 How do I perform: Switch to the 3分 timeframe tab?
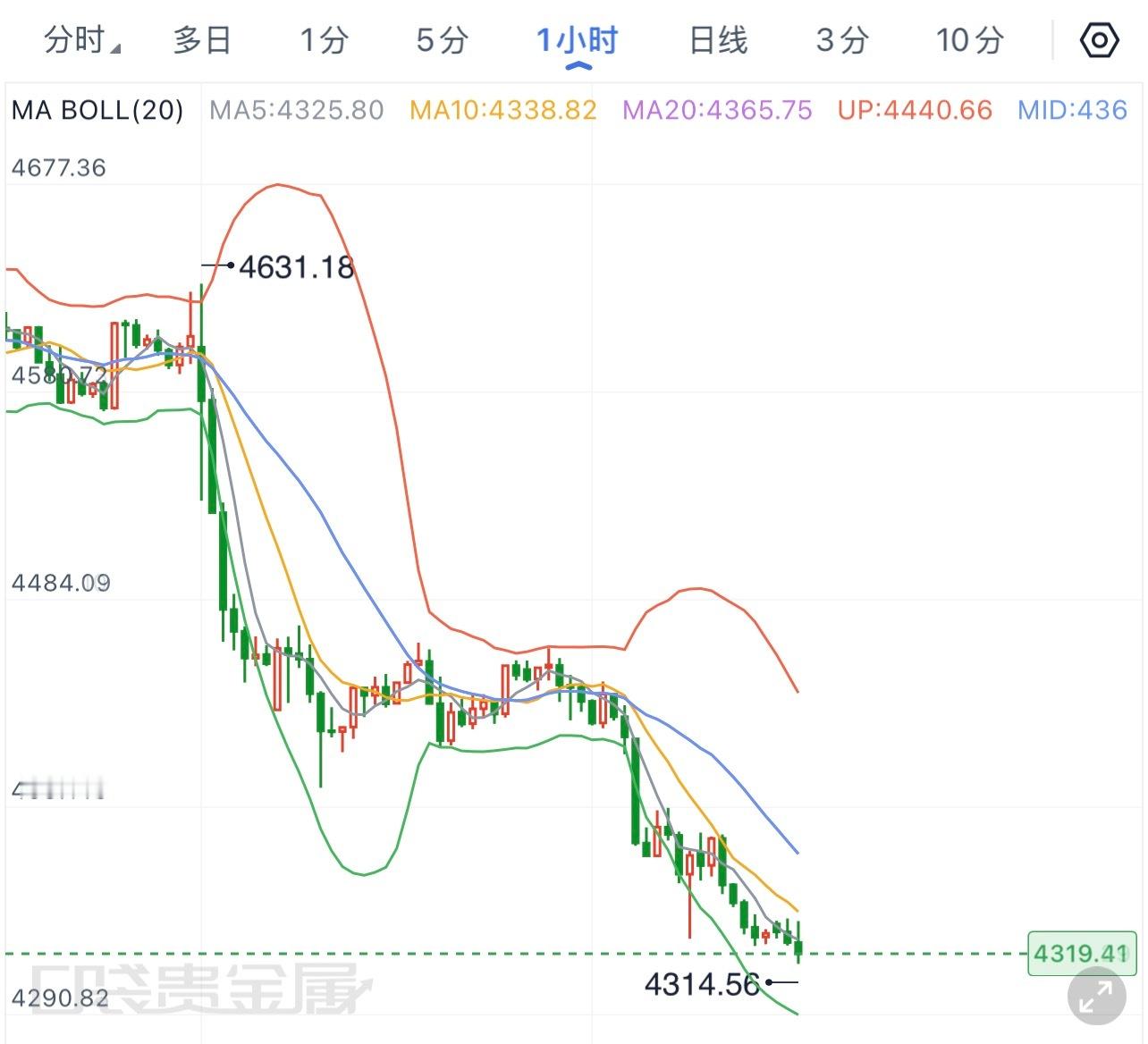842,40
